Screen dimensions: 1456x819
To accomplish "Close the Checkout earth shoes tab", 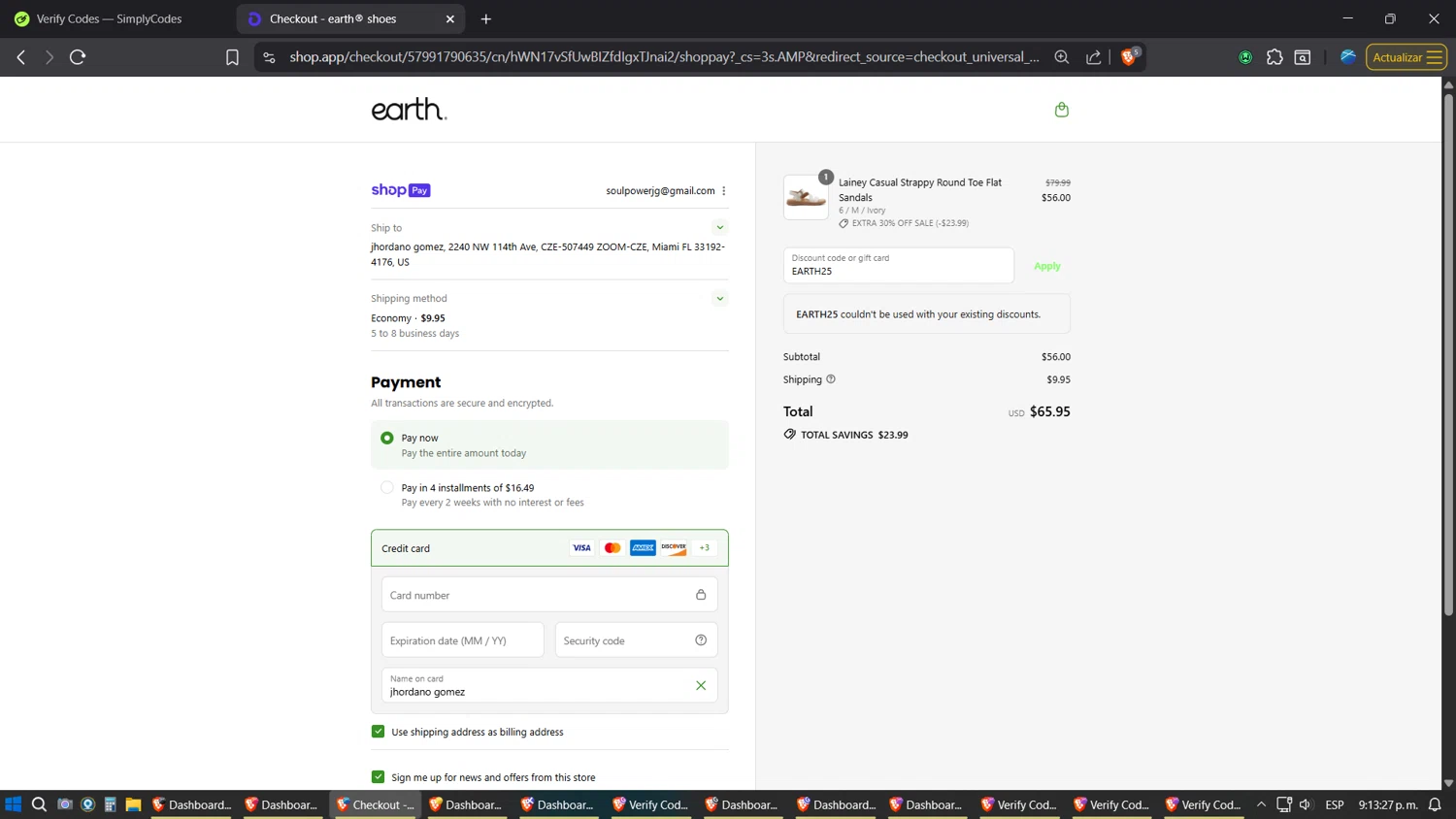I will (x=450, y=18).
